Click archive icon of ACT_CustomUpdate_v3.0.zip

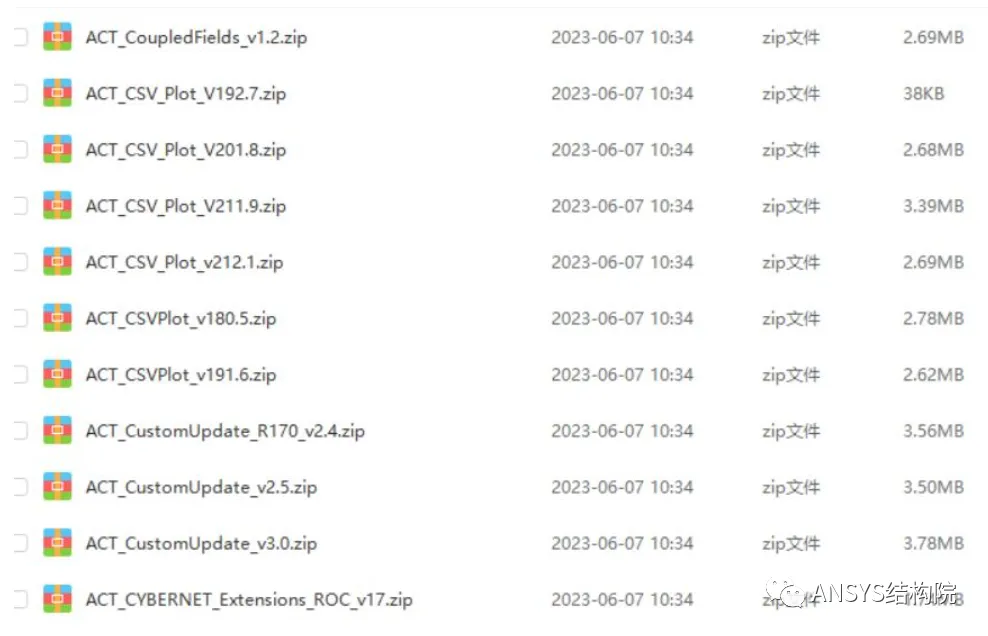pos(57,543)
